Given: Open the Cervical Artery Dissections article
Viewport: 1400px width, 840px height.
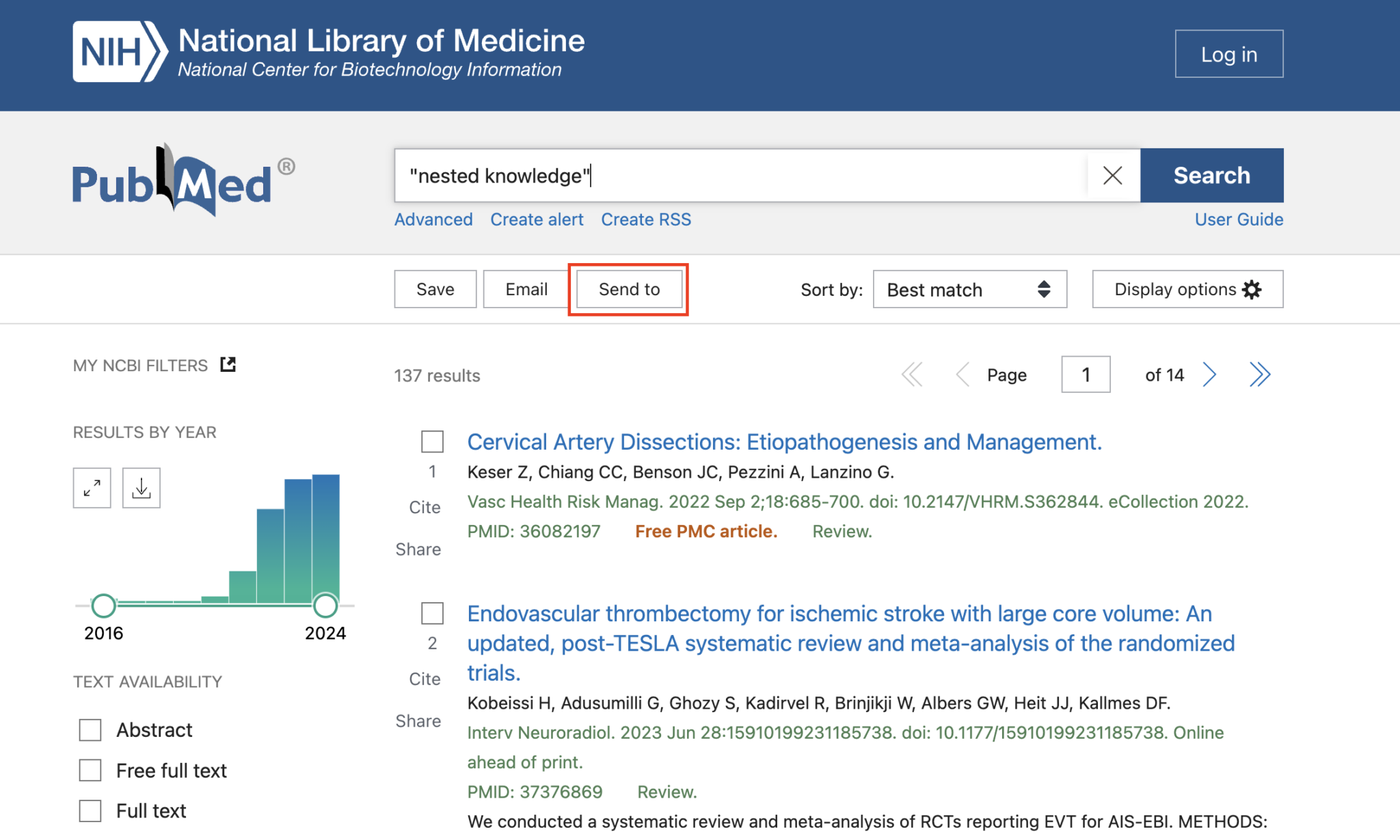Looking at the screenshot, I should (x=783, y=442).
